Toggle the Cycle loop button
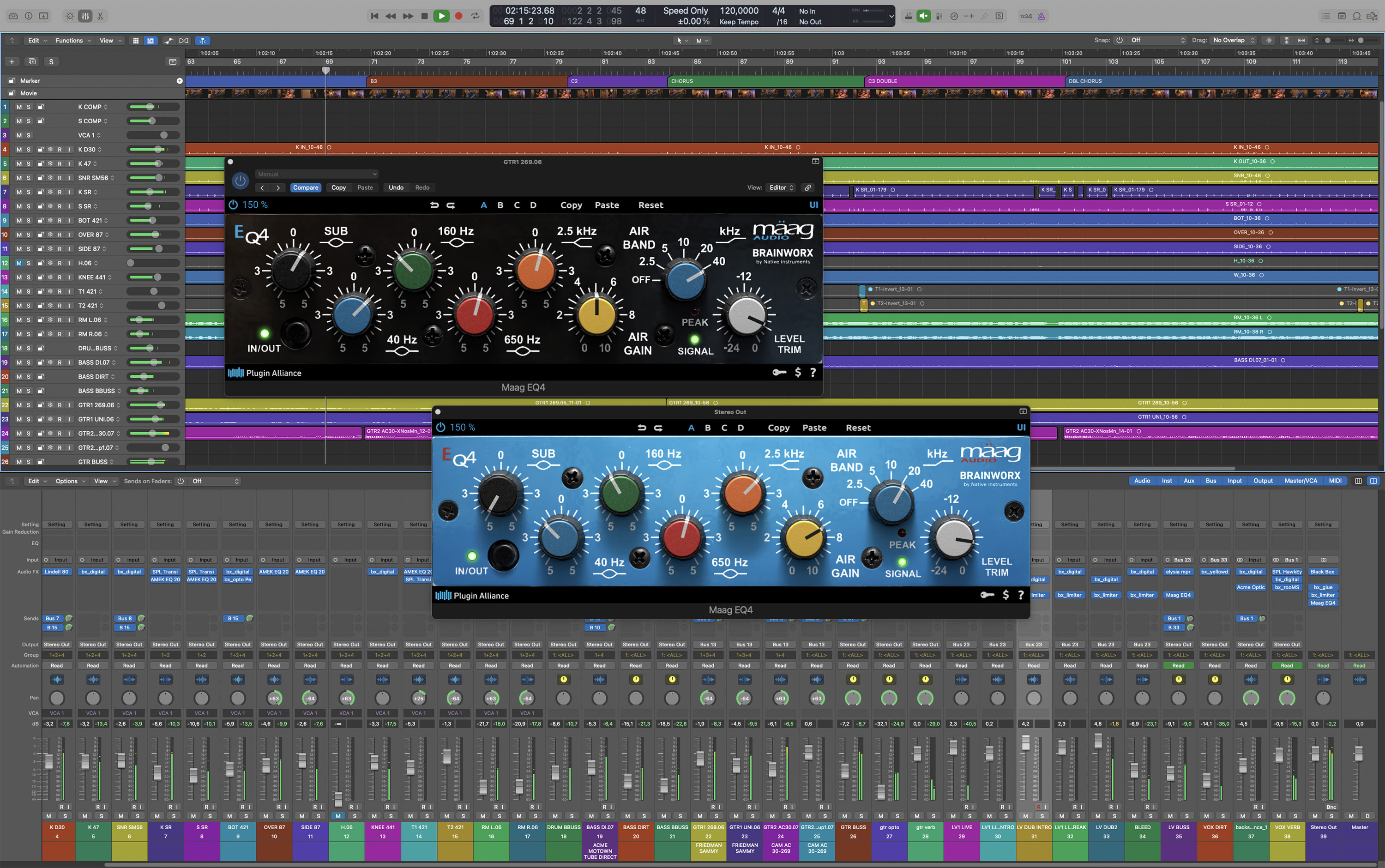The width and height of the screenshot is (1385, 868). (475, 16)
